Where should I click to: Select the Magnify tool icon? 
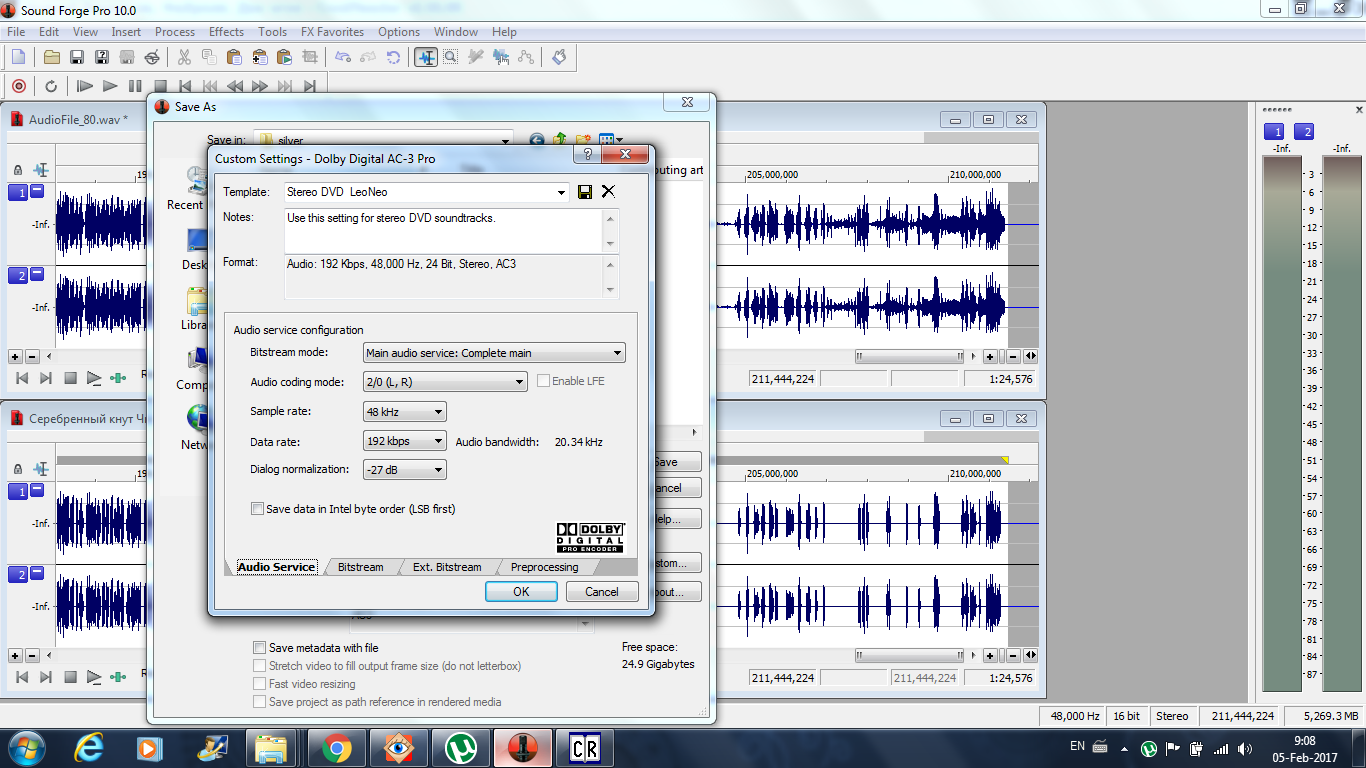pyautogui.click(x=451, y=57)
